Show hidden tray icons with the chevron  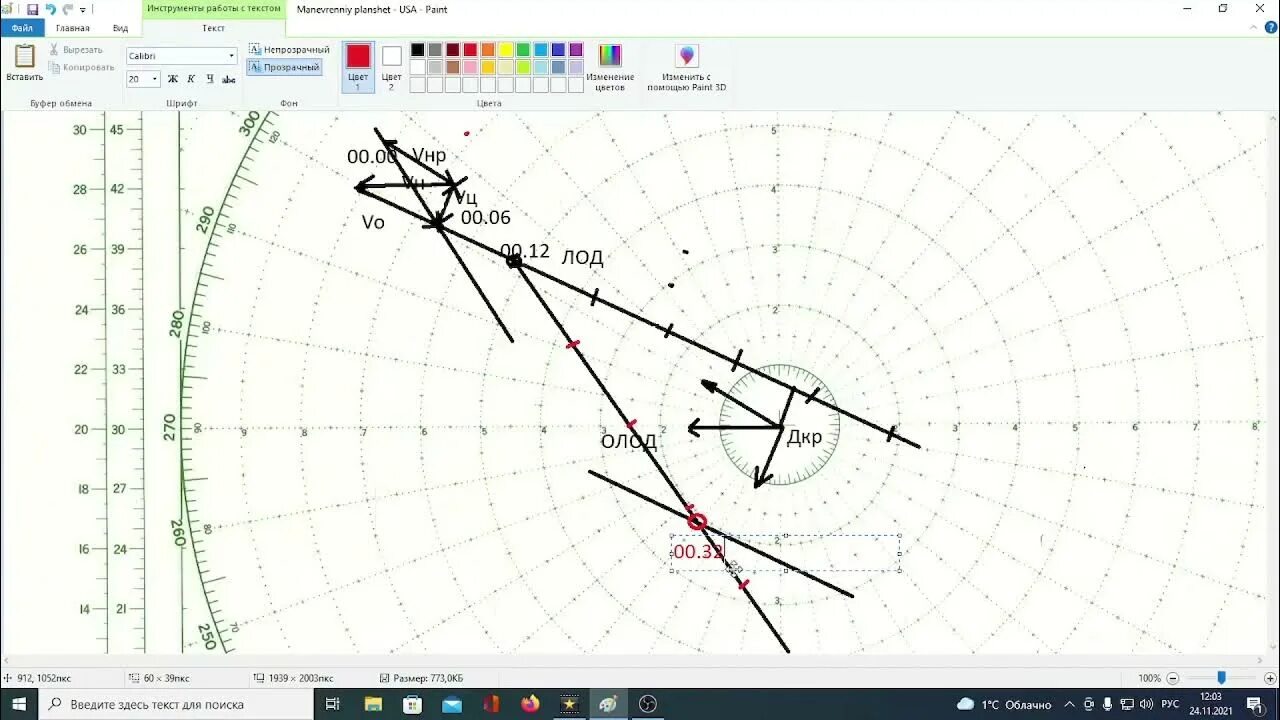(x=1069, y=704)
